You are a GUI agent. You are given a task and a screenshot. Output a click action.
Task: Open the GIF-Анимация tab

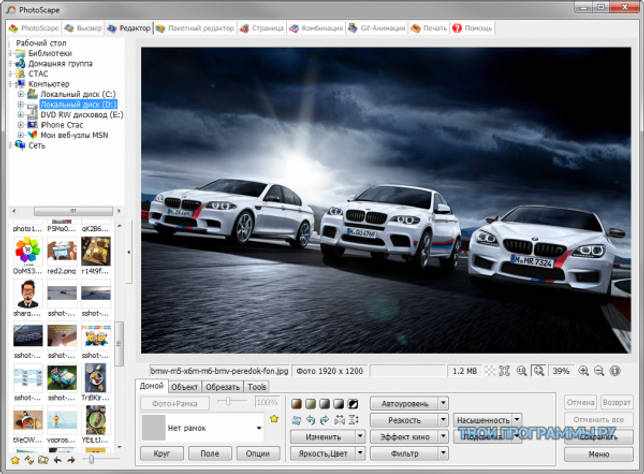pos(377,28)
